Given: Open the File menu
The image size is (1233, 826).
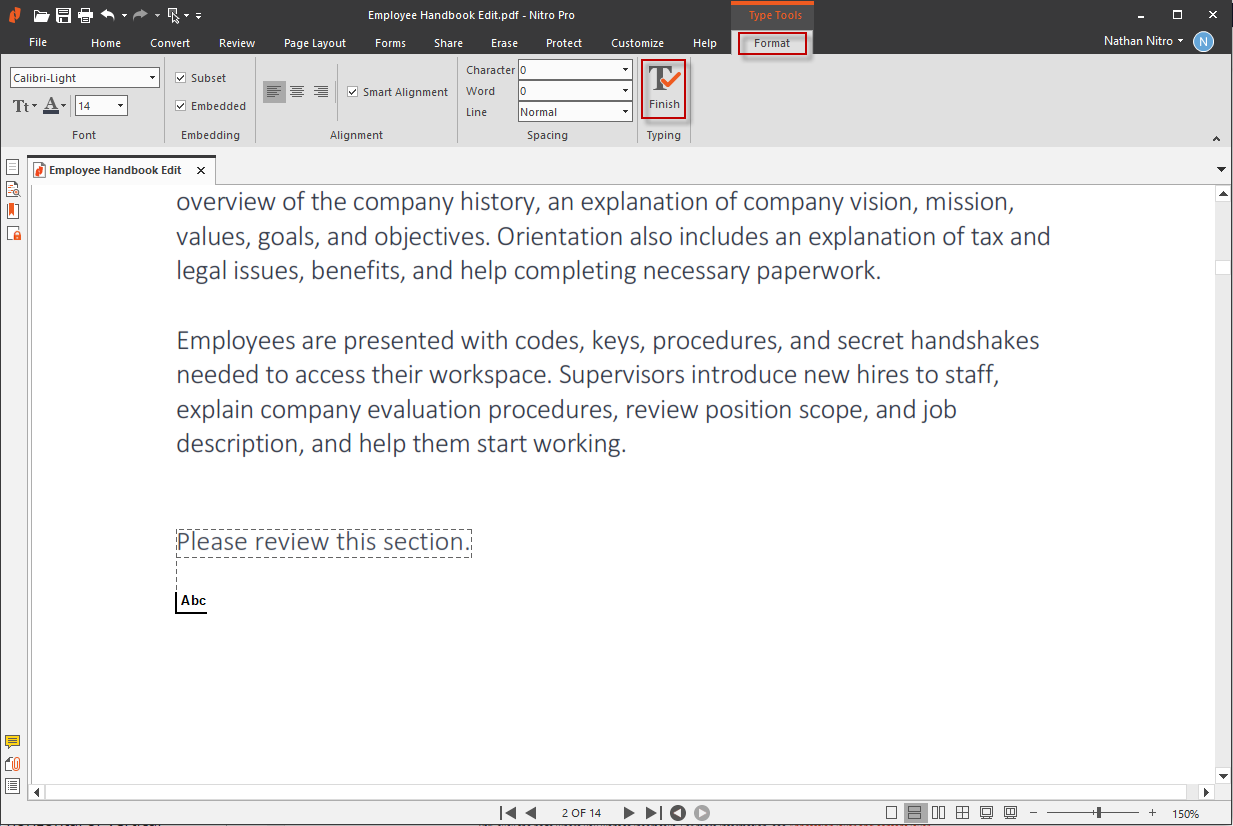Looking at the screenshot, I should pyautogui.click(x=38, y=43).
